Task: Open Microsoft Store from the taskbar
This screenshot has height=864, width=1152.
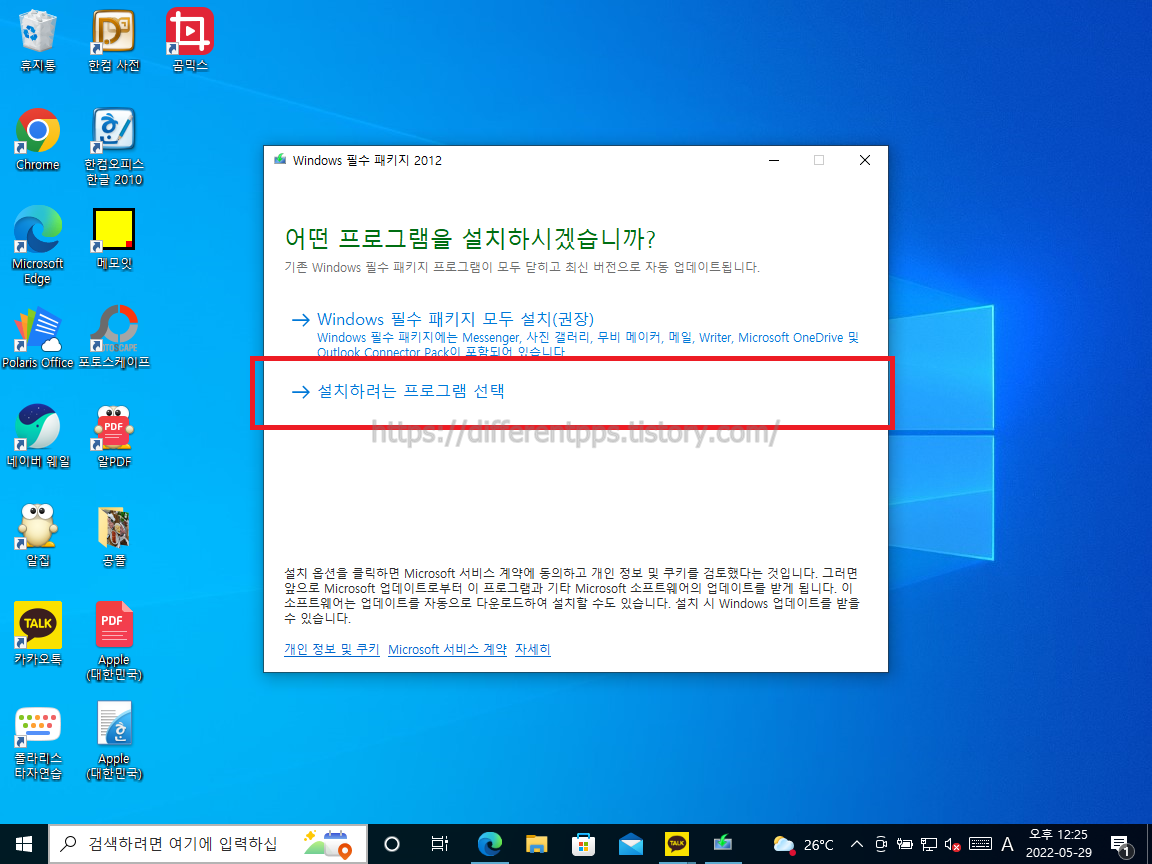Action: click(583, 844)
